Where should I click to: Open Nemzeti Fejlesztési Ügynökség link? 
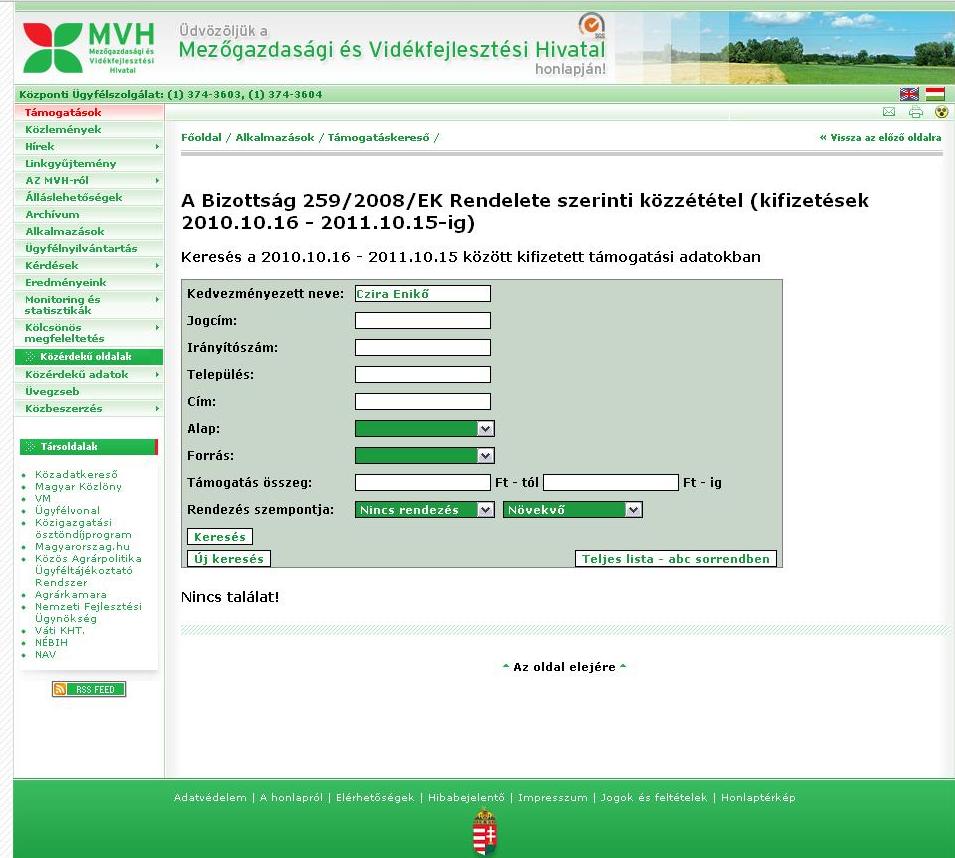[88, 612]
